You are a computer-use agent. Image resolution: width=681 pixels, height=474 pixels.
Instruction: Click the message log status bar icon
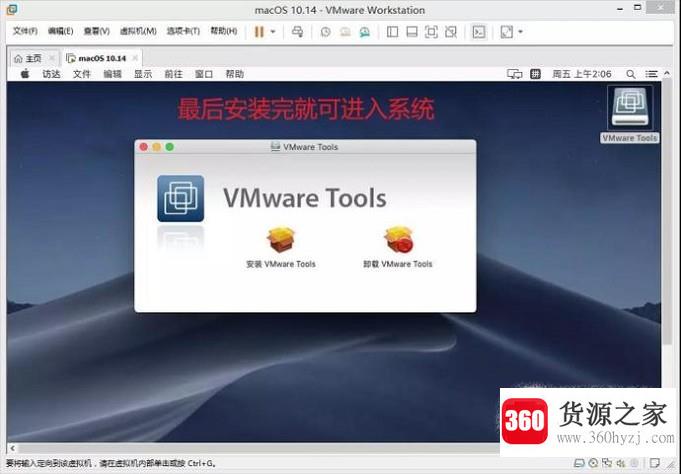pos(655,463)
